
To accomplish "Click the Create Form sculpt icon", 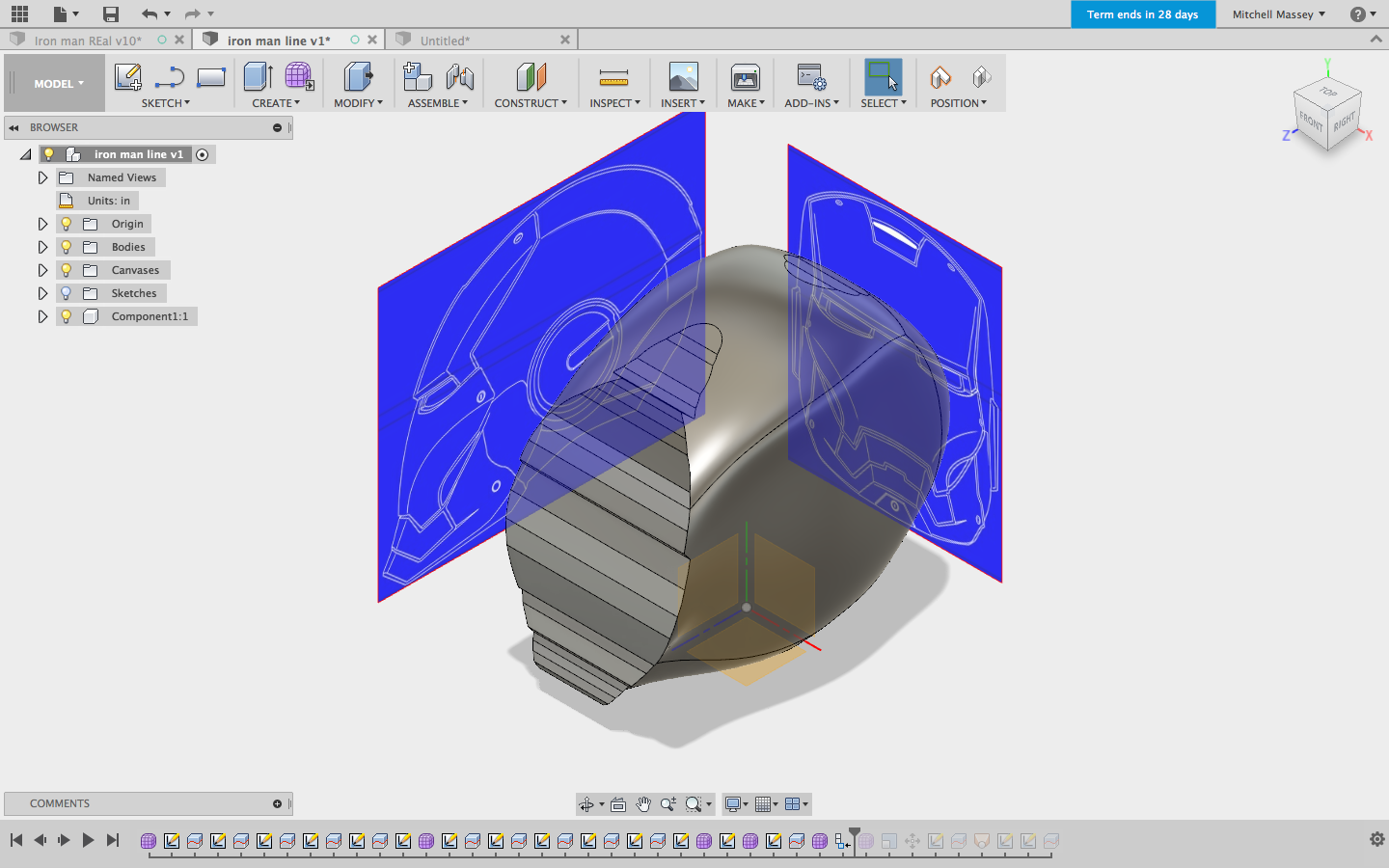I will (299, 77).
